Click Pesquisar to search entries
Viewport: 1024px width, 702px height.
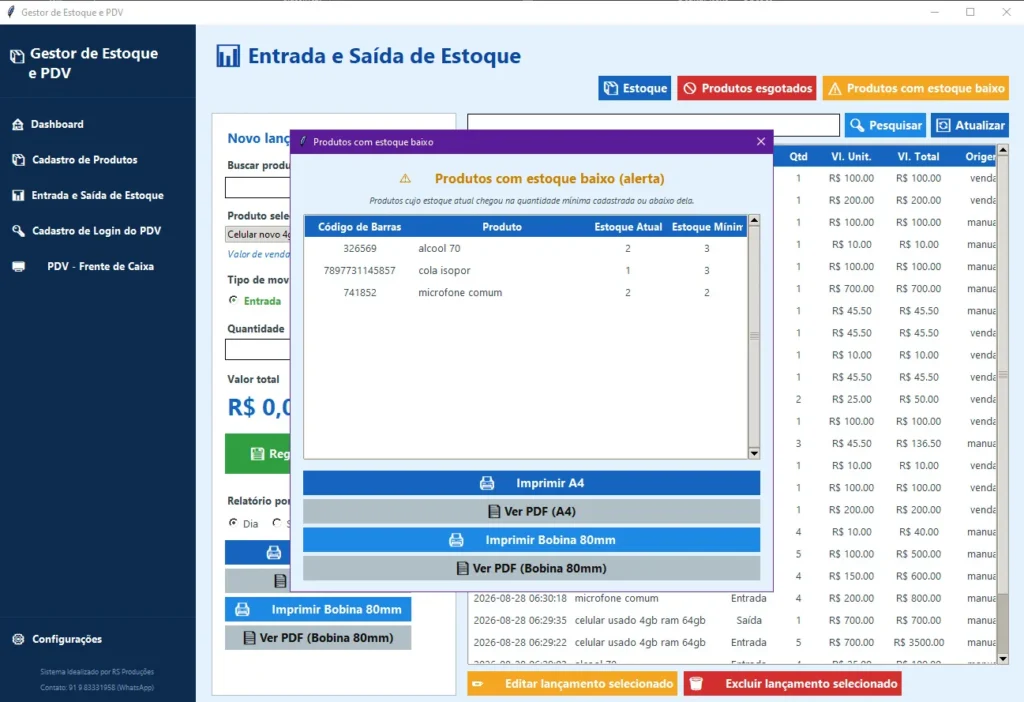click(x=885, y=125)
